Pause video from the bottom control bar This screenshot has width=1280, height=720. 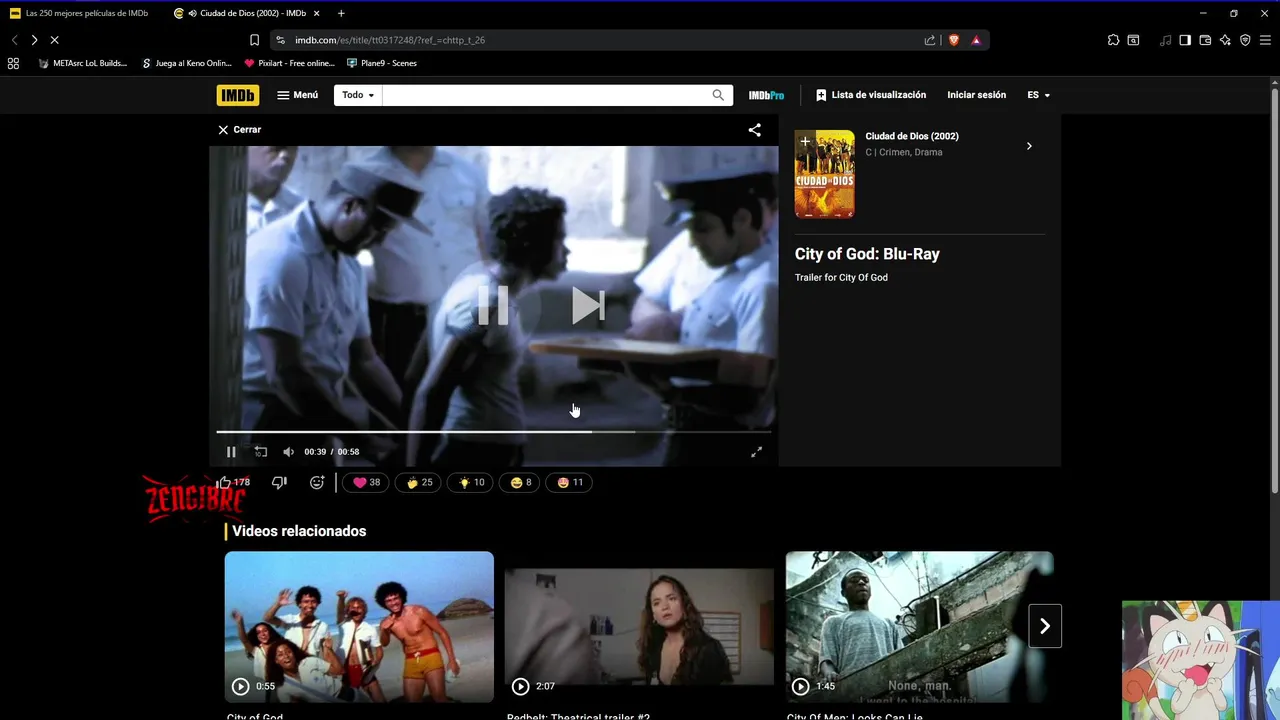point(231,452)
